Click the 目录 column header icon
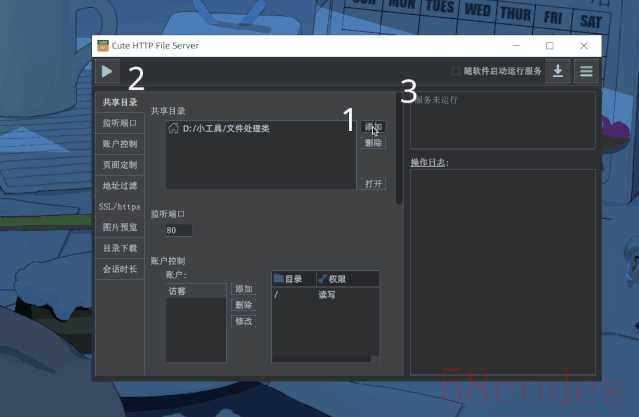The image size is (639, 417). point(279,278)
